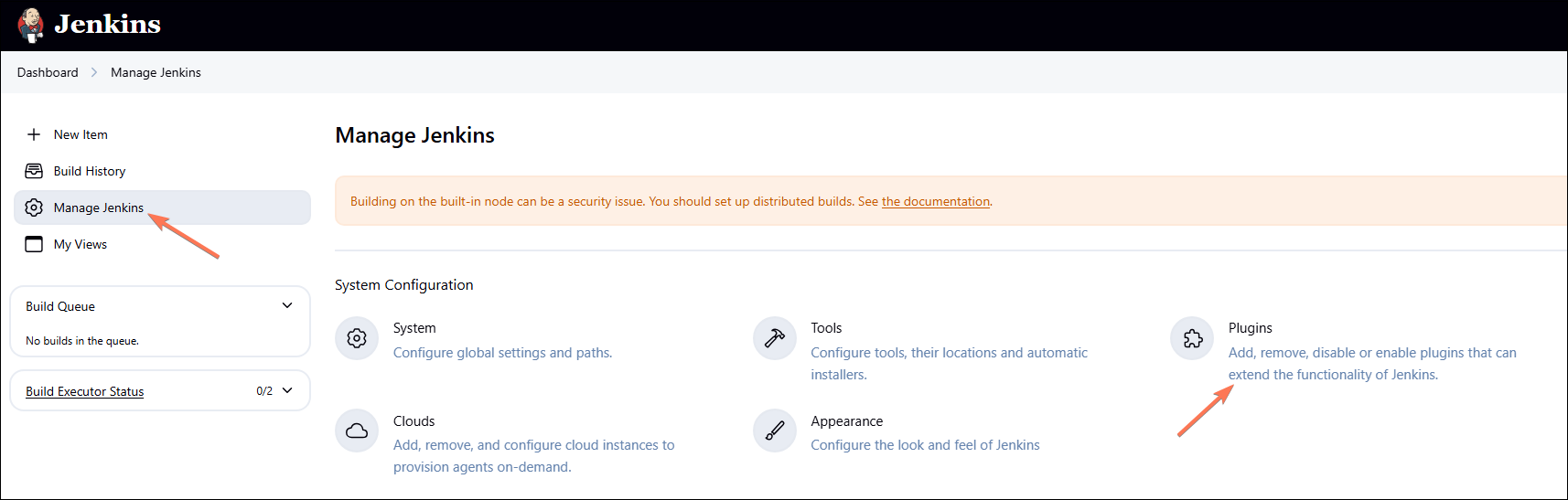The image size is (1568, 500).
Task: Click the paintbrush Appearance icon
Action: point(774,431)
